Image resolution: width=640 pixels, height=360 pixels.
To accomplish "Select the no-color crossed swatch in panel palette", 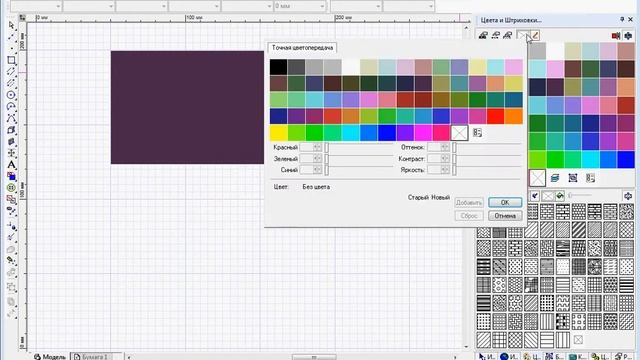I will [x=537, y=178].
